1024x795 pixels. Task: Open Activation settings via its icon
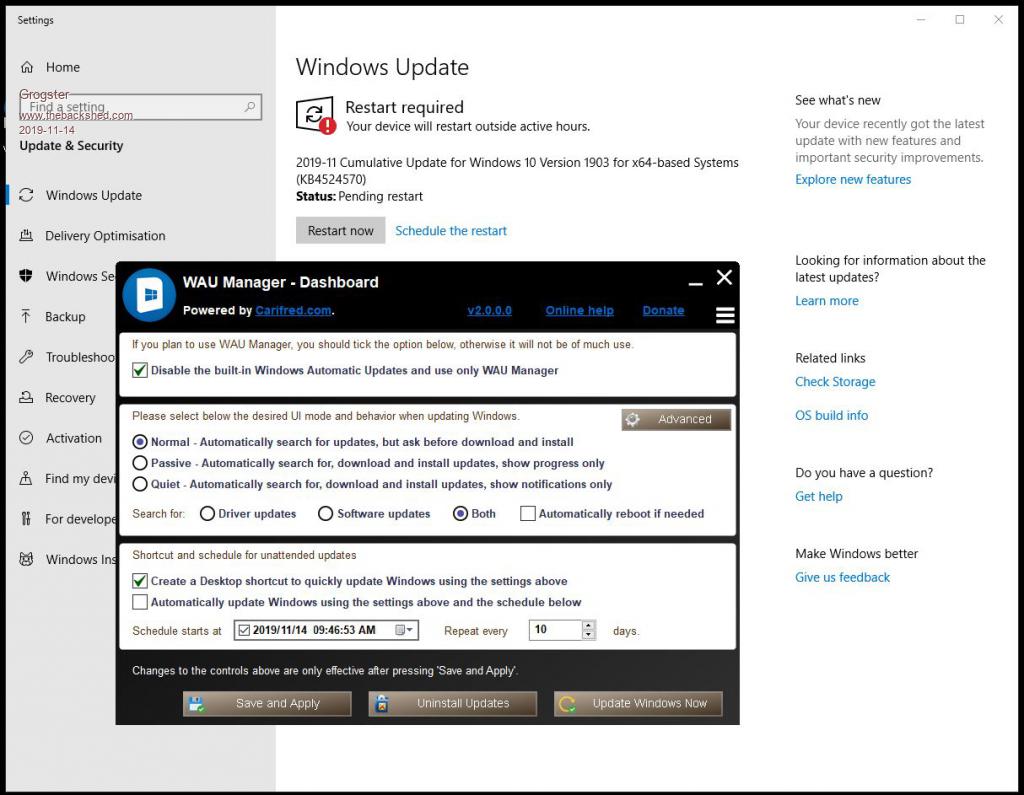pos(26,438)
